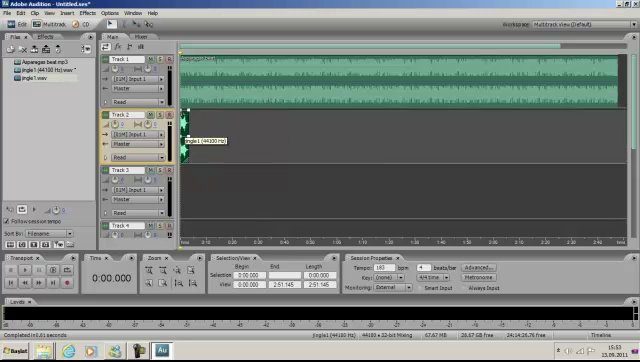Adjust Track 1 volume knob

115,69
